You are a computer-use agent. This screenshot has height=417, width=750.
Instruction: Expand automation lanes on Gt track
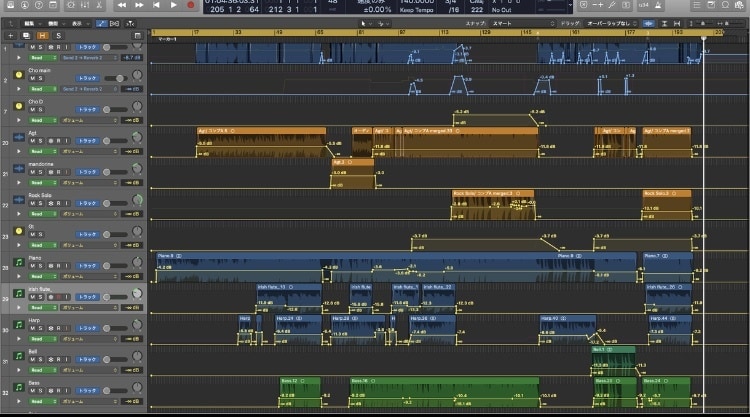tap(19, 245)
